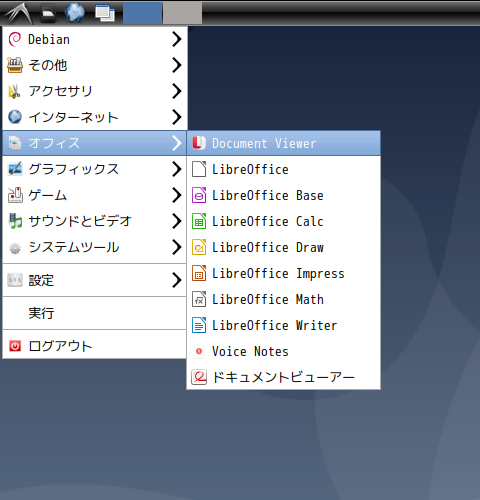Screen dimensions: 480x500
Task: Click the ゲーム joystick icon
Action: tap(15, 195)
